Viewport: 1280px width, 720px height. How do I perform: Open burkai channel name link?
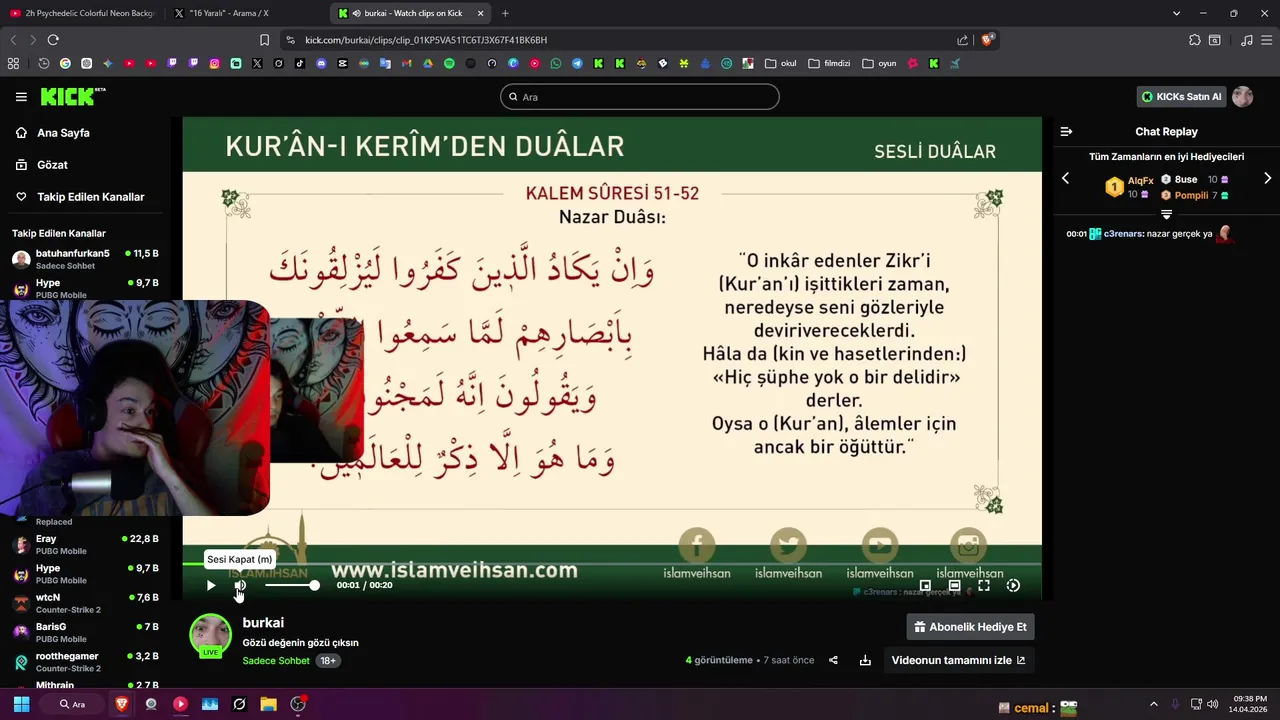[x=263, y=623]
